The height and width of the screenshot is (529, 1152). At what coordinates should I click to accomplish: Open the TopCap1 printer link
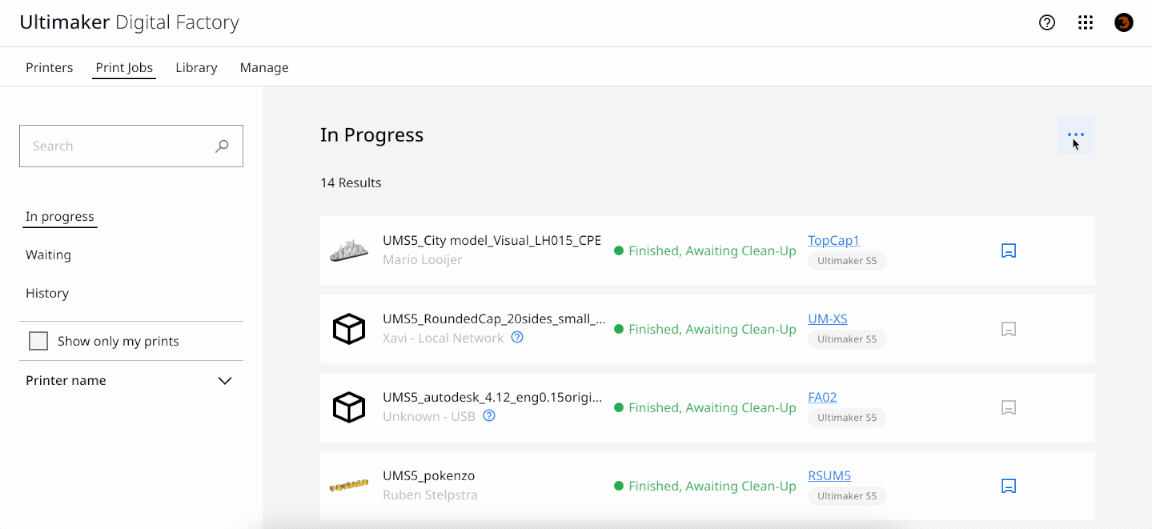point(833,240)
